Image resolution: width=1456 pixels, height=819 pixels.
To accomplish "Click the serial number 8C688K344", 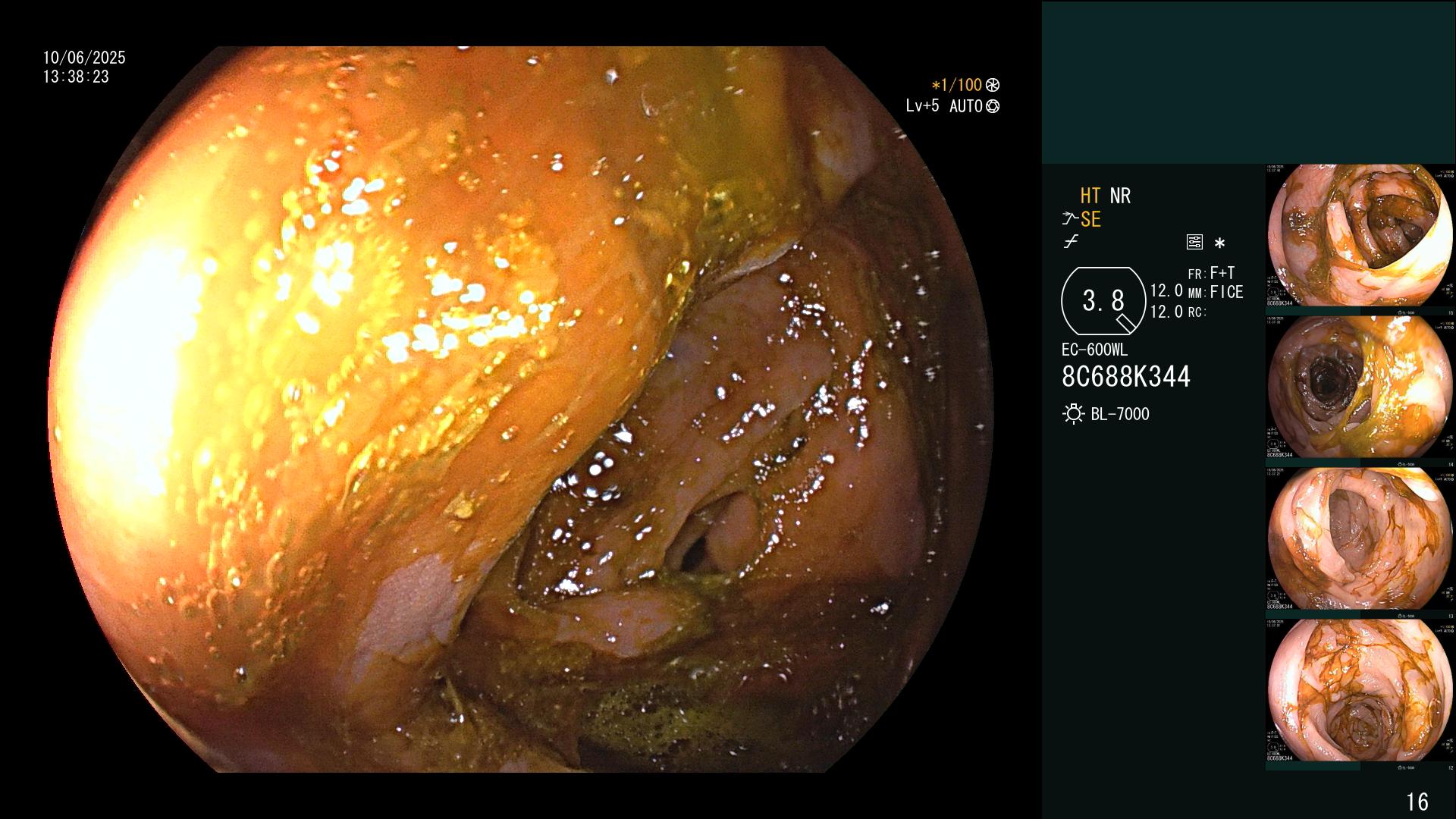I will click(1126, 377).
